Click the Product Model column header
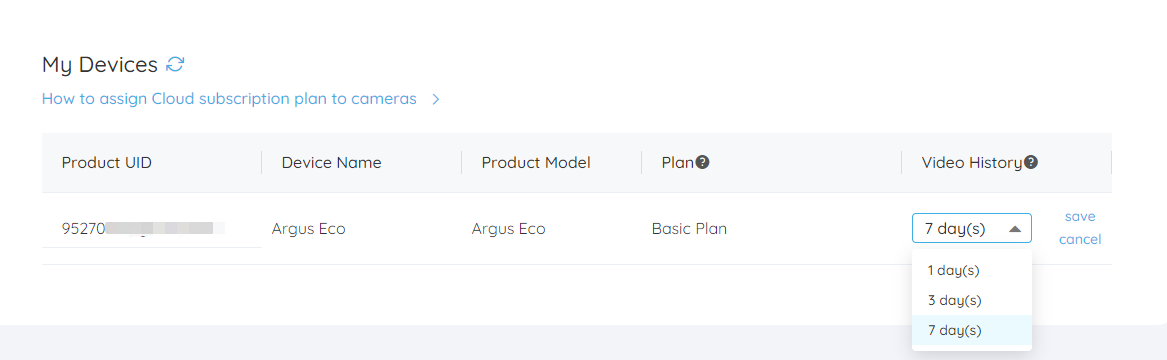This screenshot has width=1167, height=360. pos(536,162)
